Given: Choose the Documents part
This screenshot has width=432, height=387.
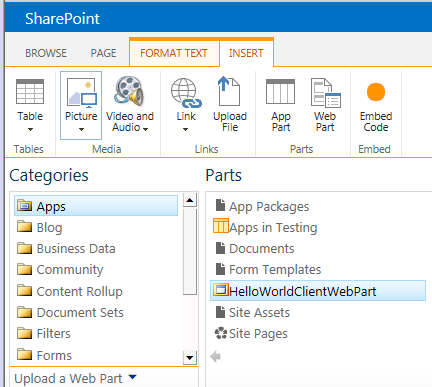Looking at the screenshot, I should [262, 249].
